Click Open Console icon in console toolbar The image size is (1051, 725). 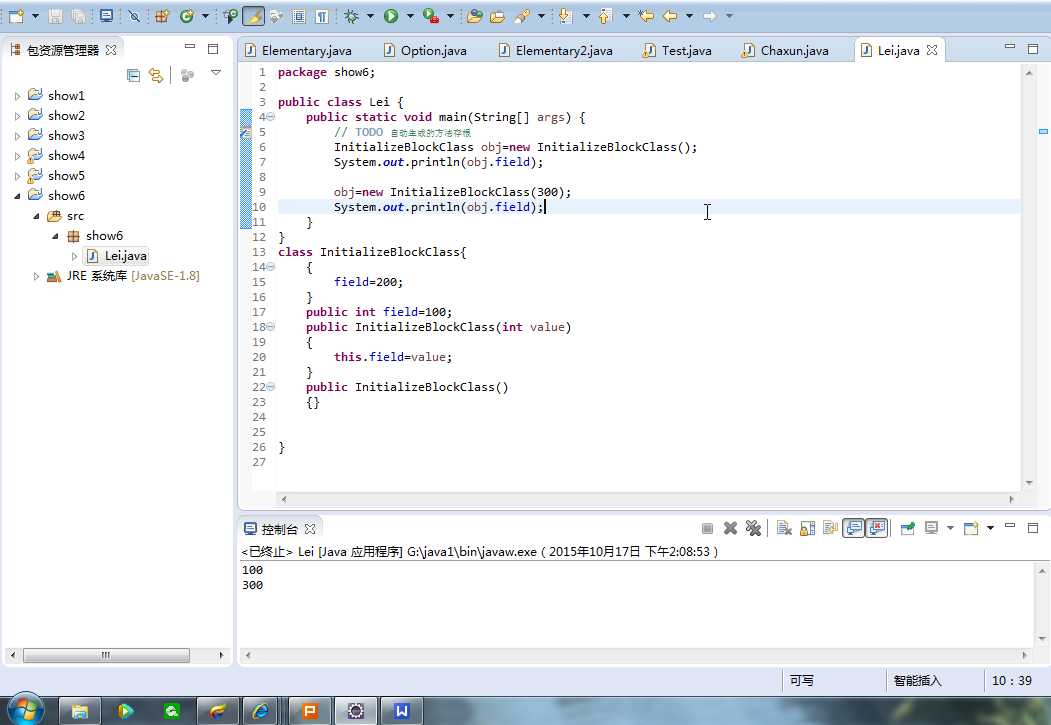tap(971, 529)
